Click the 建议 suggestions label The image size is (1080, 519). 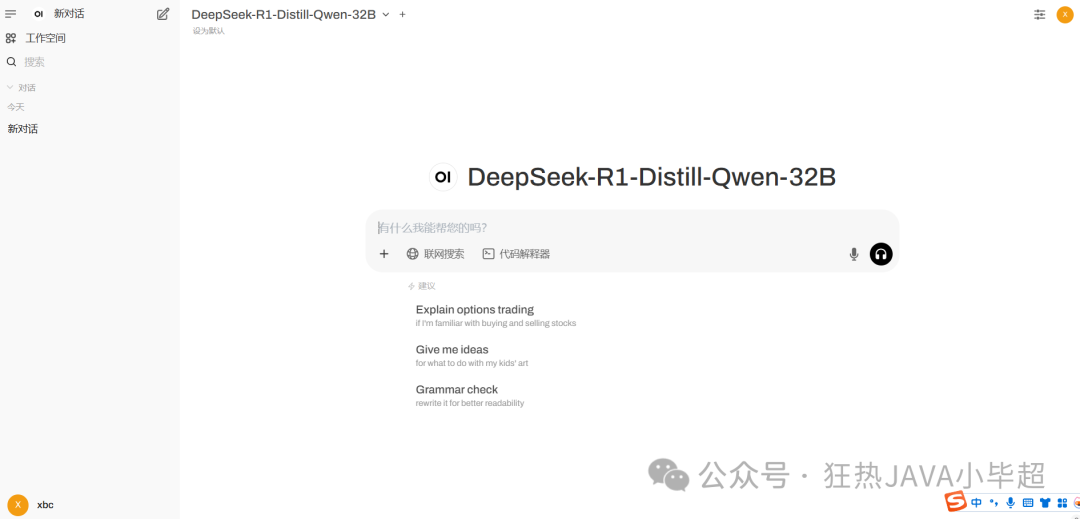point(422,286)
